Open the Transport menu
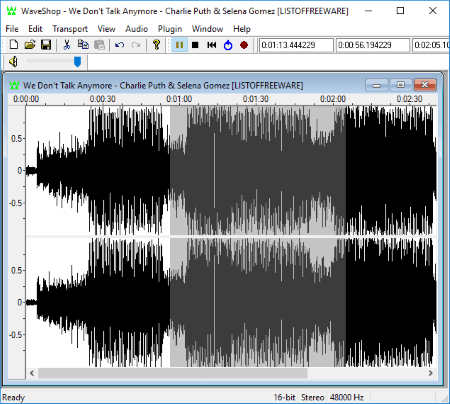This screenshot has width=450, height=404. (70, 29)
